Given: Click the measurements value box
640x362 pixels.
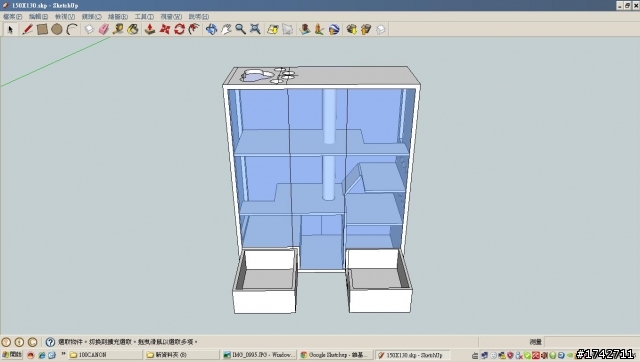Looking at the screenshot, I should point(591,342).
